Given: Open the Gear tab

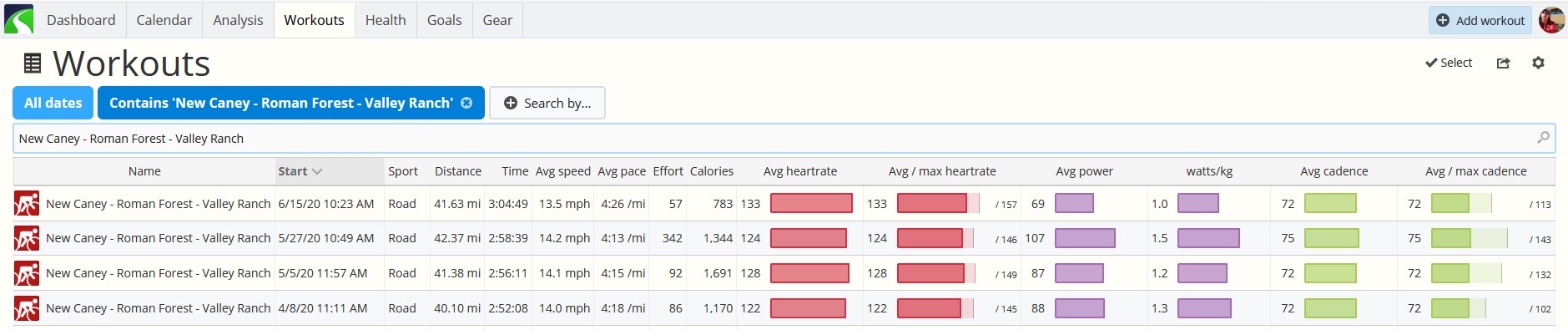Looking at the screenshot, I should coord(497,20).
